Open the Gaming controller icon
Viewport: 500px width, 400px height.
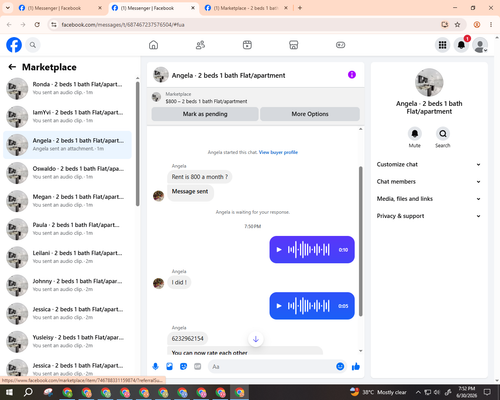(x=340, y=45)
